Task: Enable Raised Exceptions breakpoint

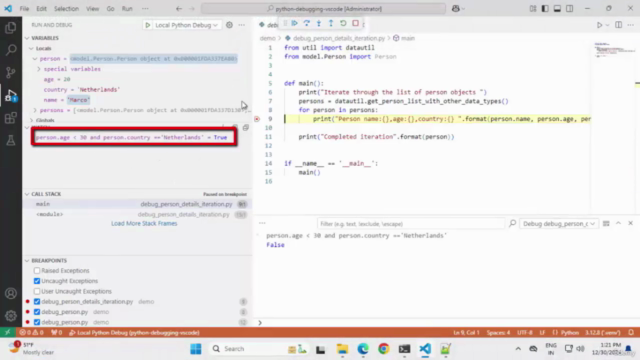Action: point(37,271)
